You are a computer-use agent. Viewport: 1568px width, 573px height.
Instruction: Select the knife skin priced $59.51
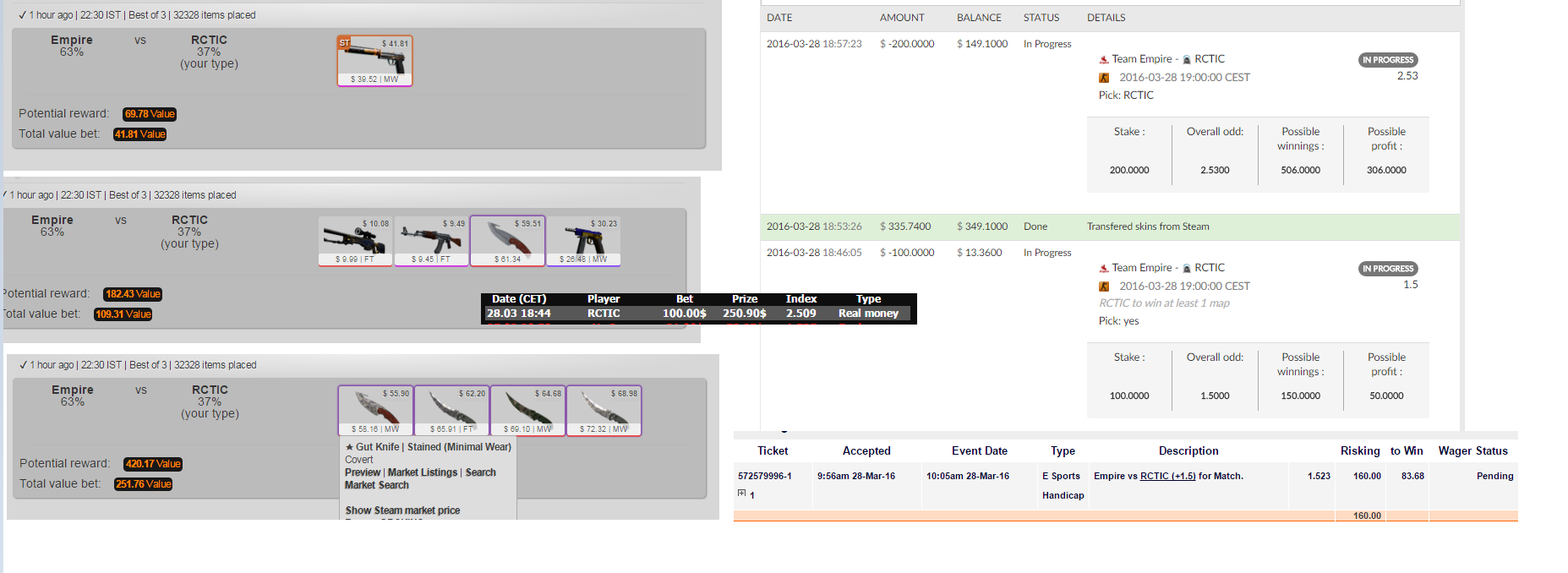coord(507,241)
